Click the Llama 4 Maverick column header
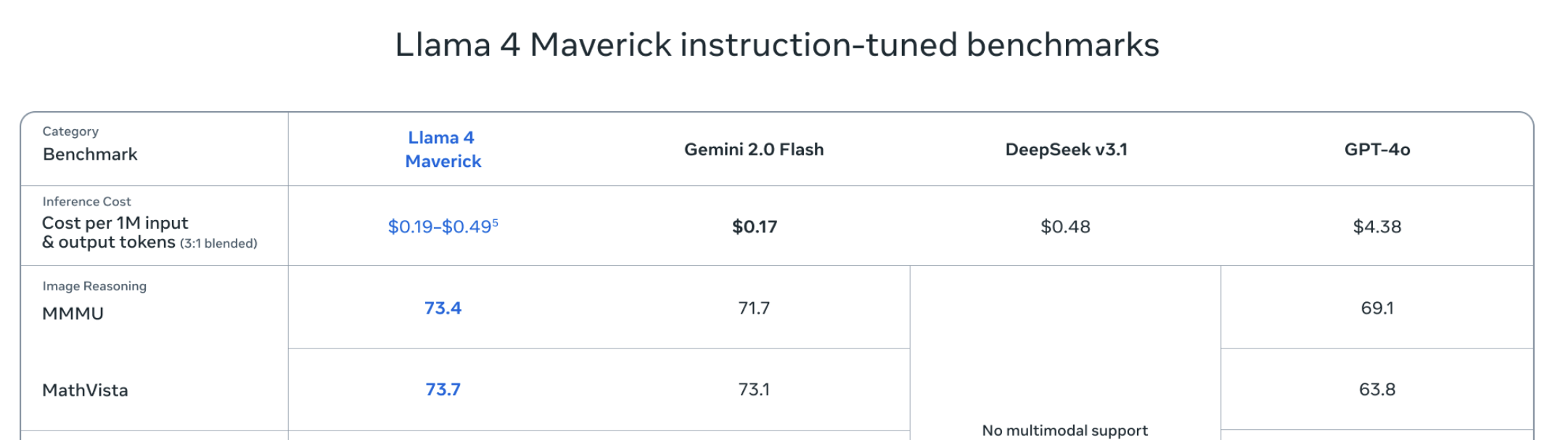Viewport: 1568px width, 440px height. [x=443, y=150]
